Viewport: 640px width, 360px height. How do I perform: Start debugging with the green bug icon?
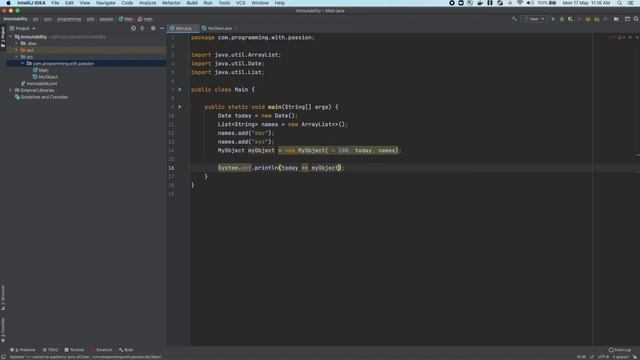(562, 19)
